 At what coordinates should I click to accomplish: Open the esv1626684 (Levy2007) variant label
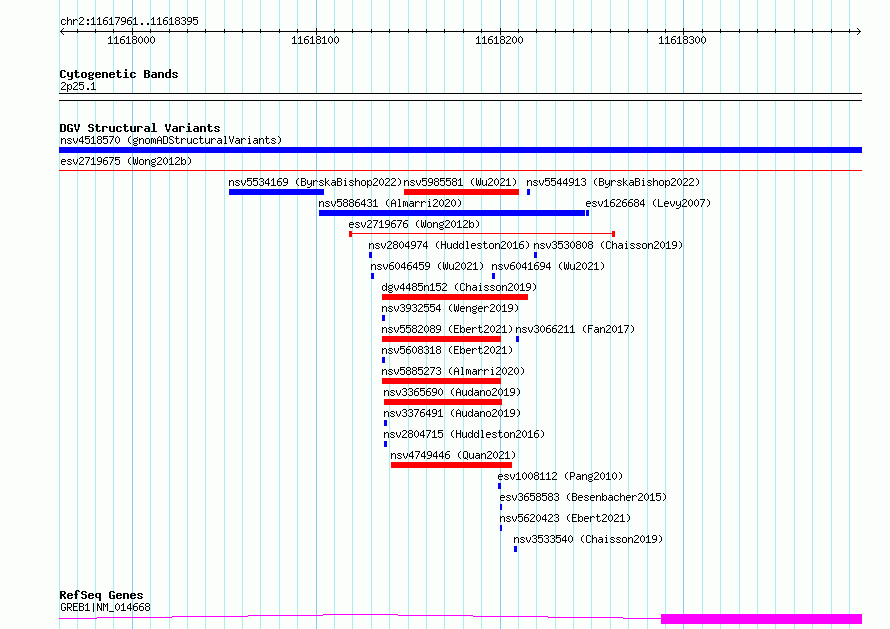tap(648, 203)
